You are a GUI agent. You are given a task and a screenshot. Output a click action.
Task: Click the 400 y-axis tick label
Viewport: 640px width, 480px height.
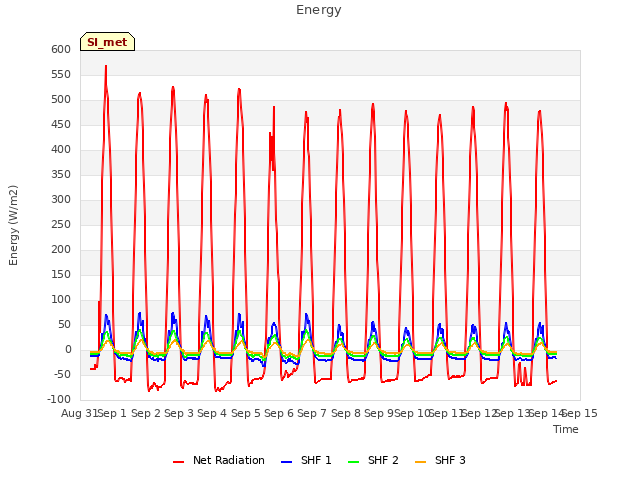(x=61, y=149)
